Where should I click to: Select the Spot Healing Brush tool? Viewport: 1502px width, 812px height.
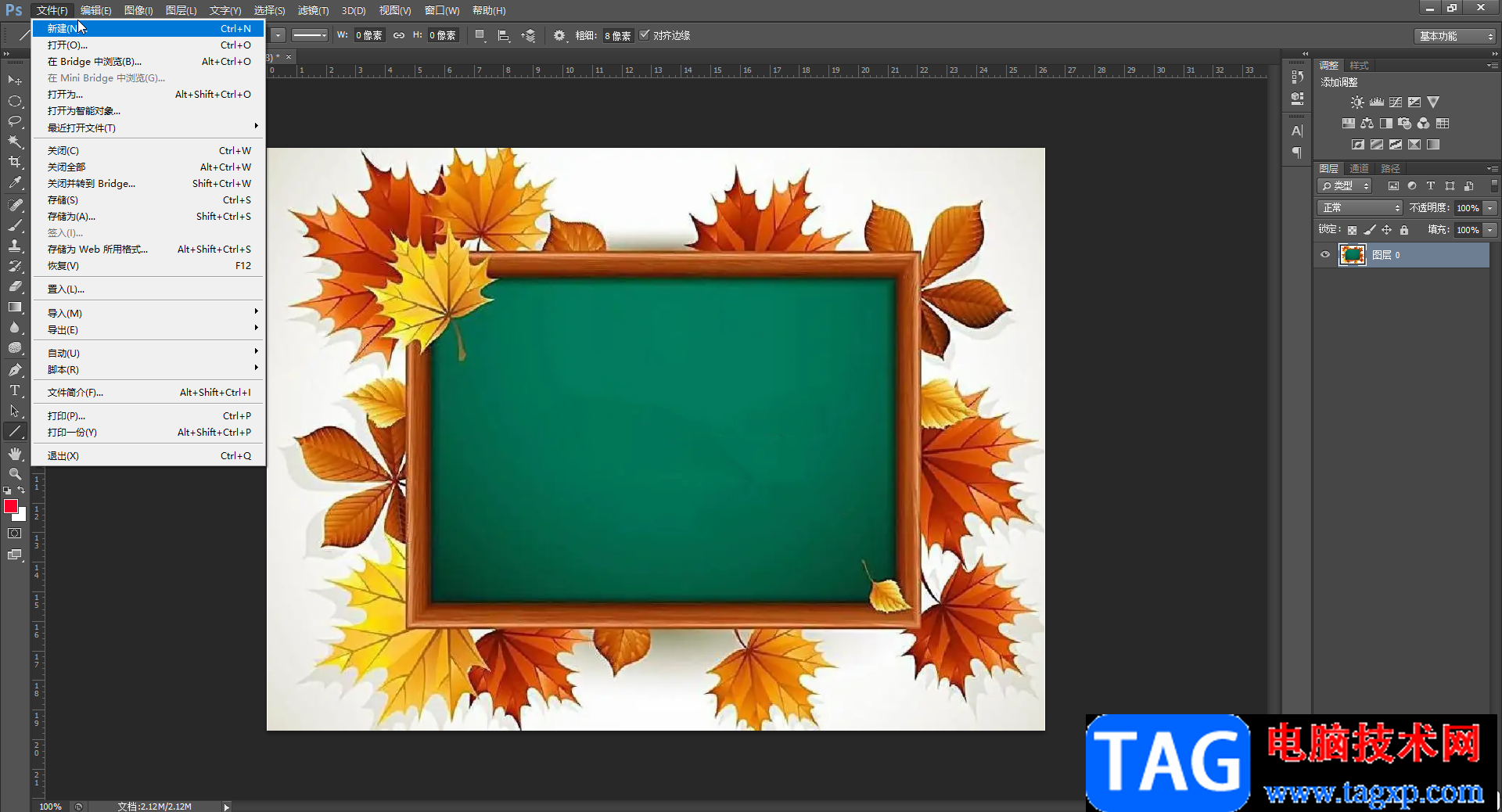coord(15,205)
